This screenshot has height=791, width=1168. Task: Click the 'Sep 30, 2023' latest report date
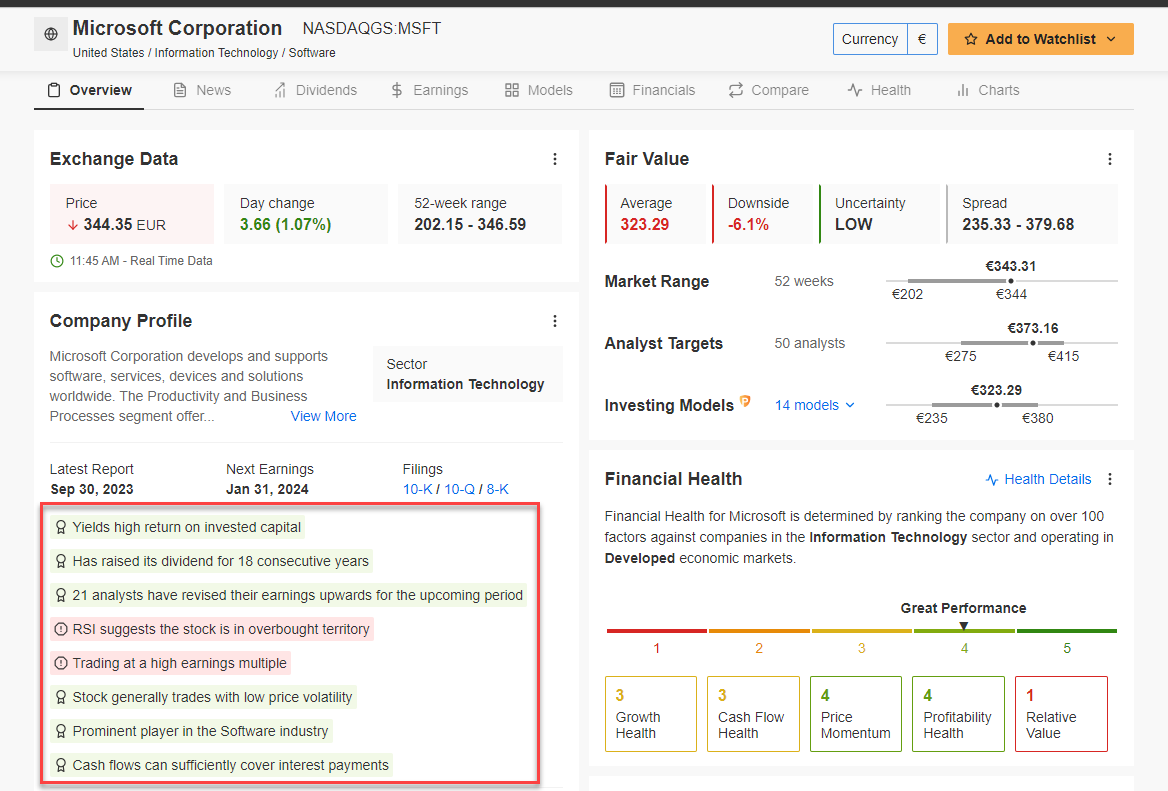pyautogui.click(x=92, y=489)
